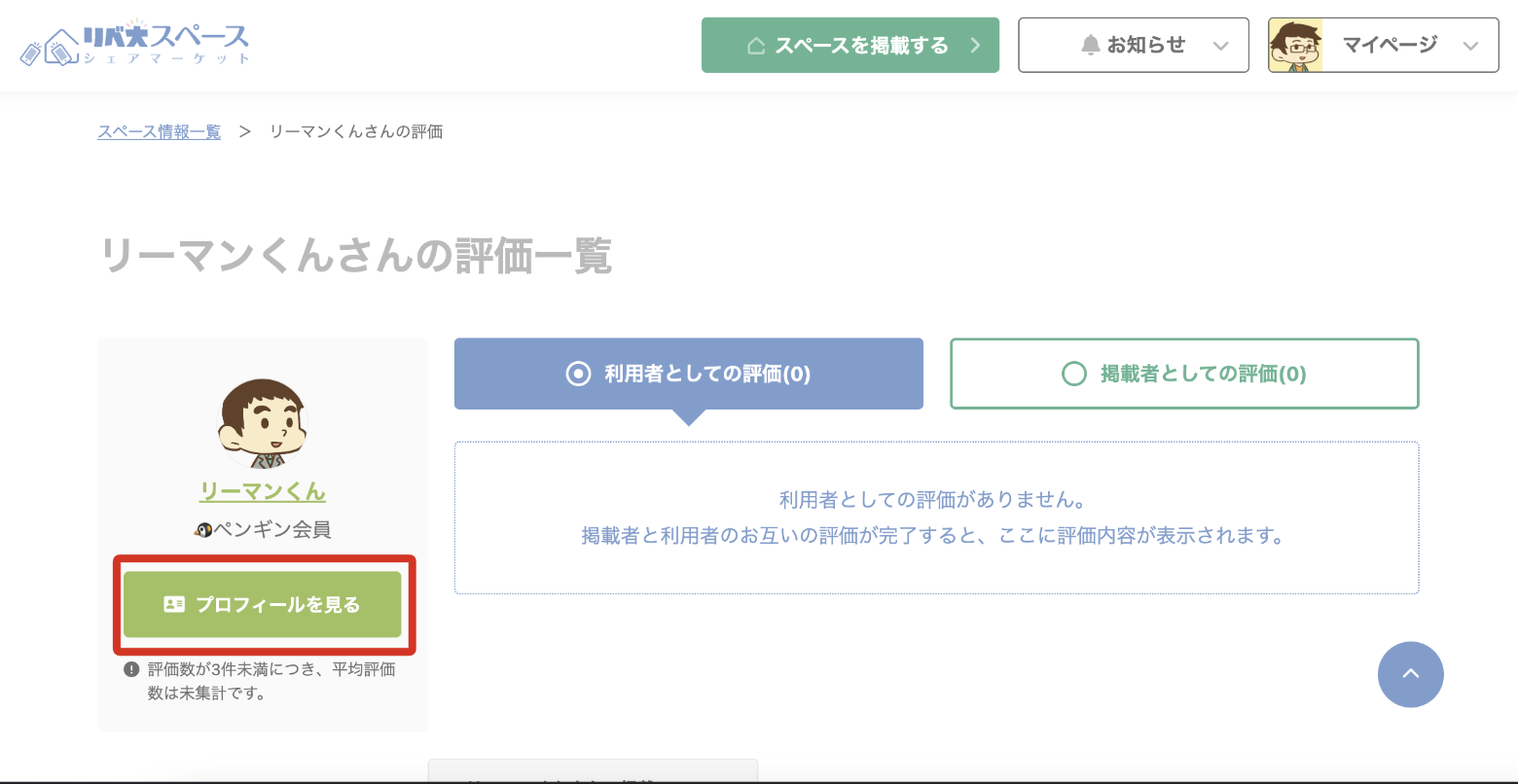This screenshot has width=1518, height=784.
Task: Select the radio circle in 掲載者としての評価
Action: point(1074,374)
